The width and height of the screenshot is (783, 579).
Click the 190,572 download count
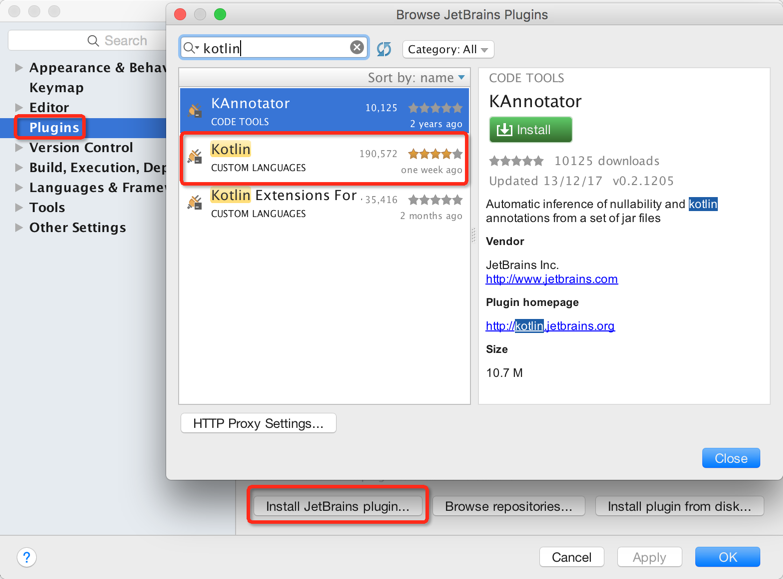[x=378, y=153]
